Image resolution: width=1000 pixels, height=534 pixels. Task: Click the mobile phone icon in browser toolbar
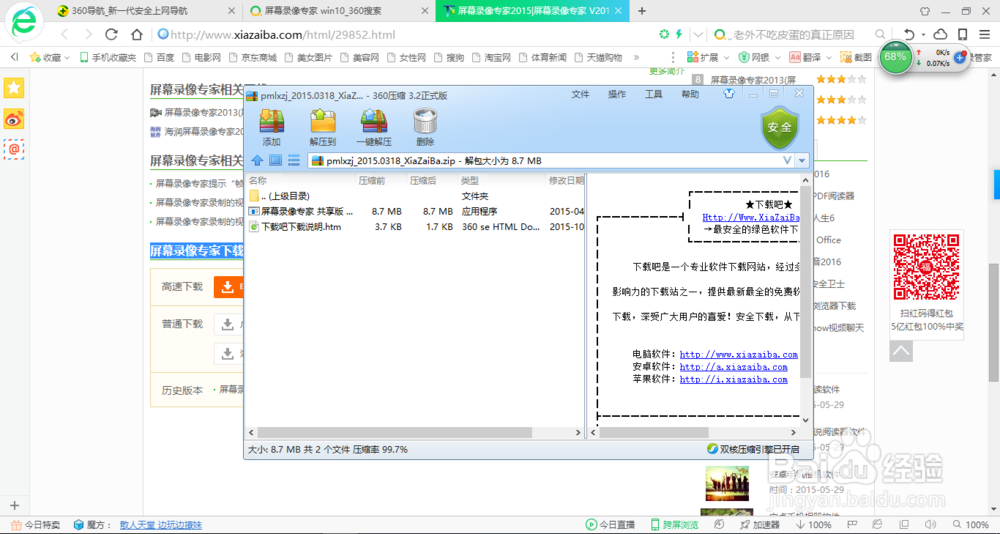tap(962, 34)
